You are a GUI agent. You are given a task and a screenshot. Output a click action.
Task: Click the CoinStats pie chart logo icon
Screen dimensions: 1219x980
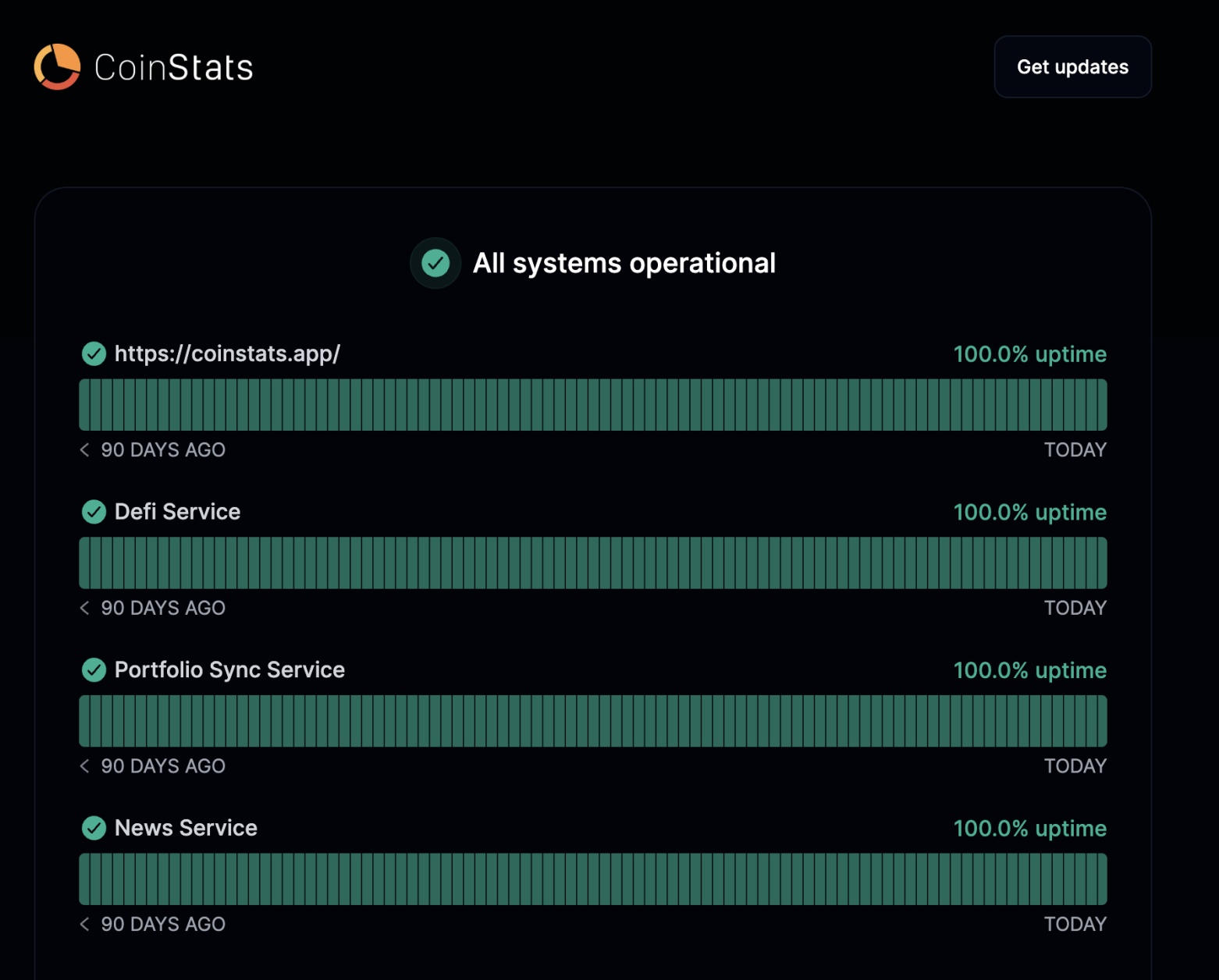pyautogui.click(x=57, y=66)
